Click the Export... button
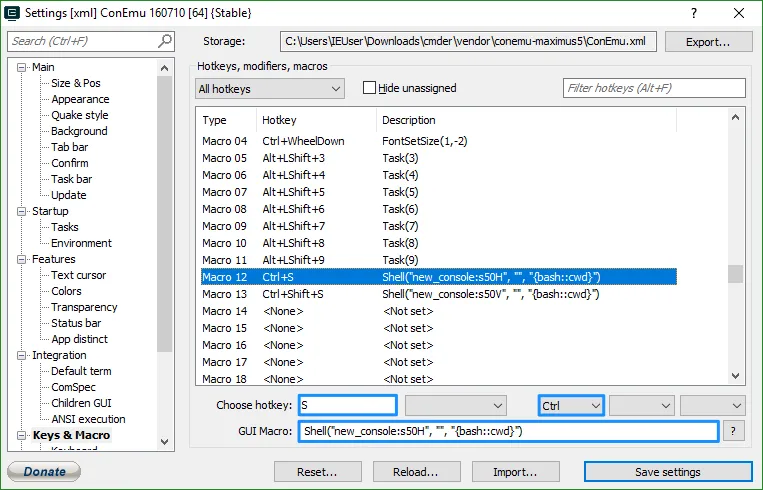 708,42
